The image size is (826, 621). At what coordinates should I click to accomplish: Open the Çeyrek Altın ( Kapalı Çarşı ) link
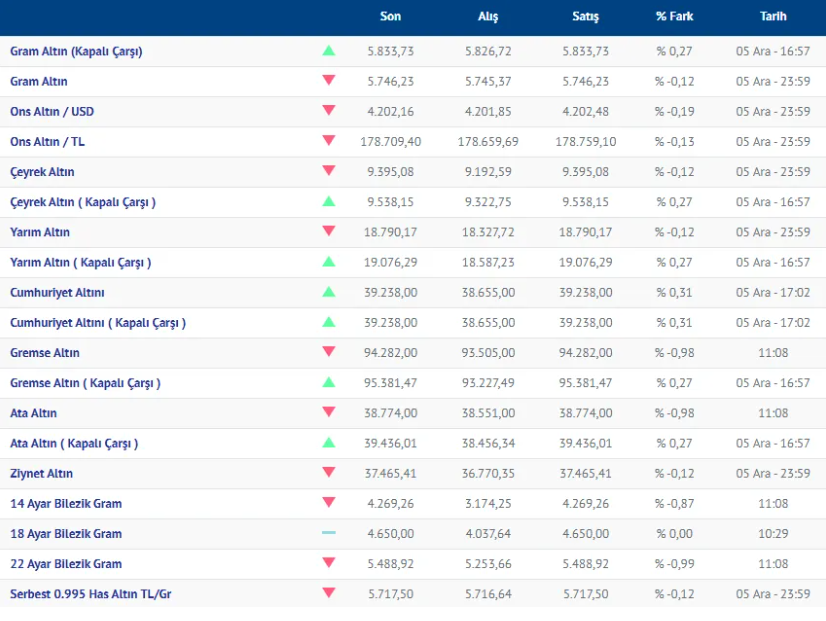click(83, 202)
